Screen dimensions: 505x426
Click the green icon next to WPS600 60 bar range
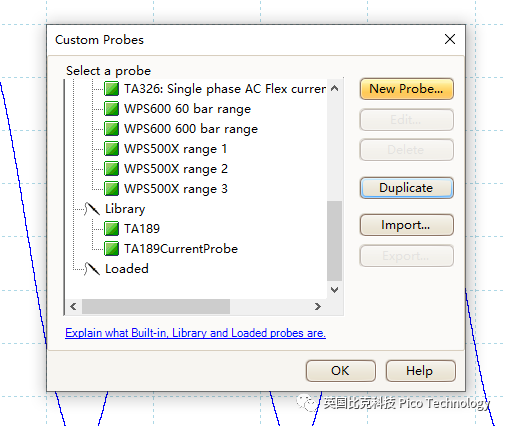111,109
